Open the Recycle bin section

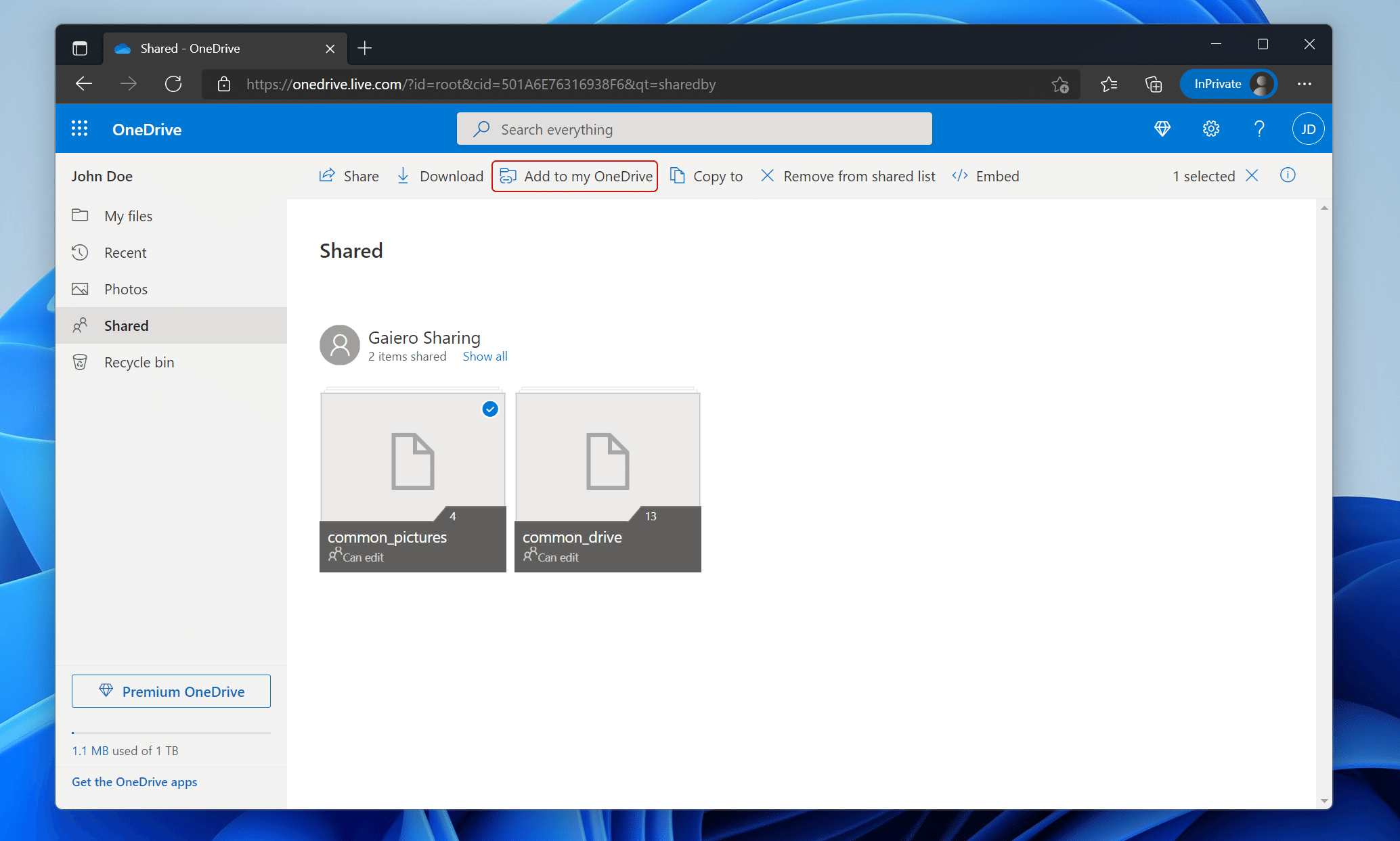click(x=138, y=362)
